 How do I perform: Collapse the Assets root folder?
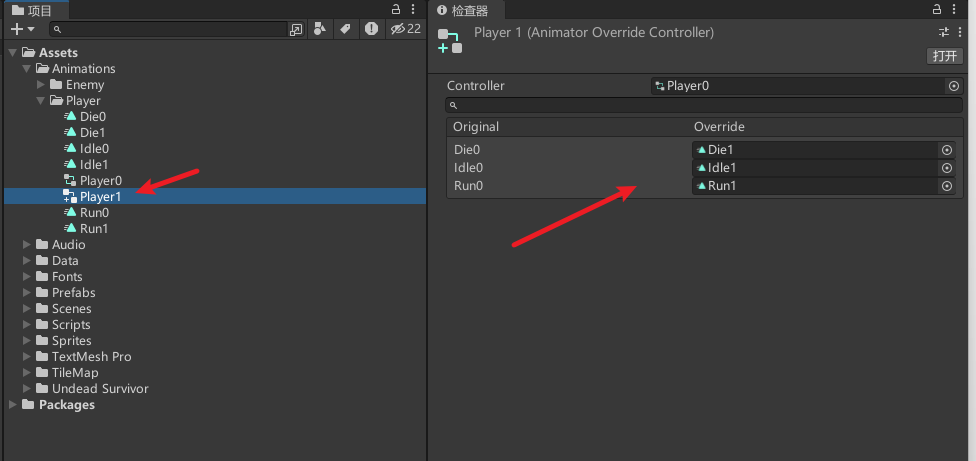12,53
